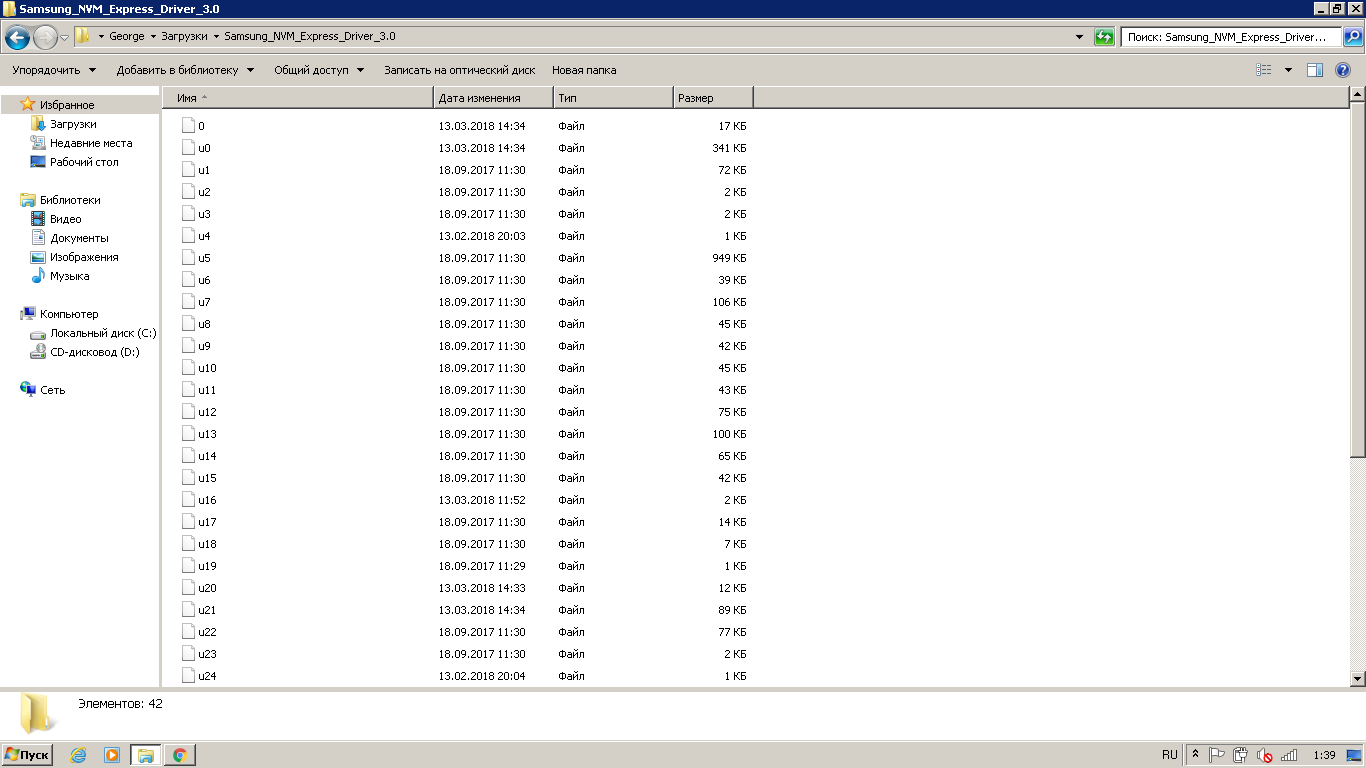Click the CD-дисковод (D:) disc icon

pyautogui.click(x=38, y=352)
